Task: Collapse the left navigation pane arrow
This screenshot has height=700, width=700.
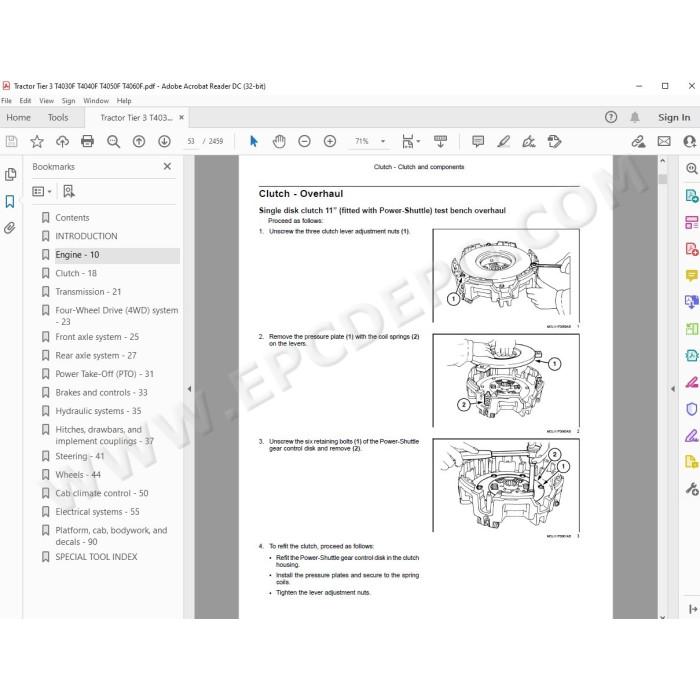Action: [189, 389]
